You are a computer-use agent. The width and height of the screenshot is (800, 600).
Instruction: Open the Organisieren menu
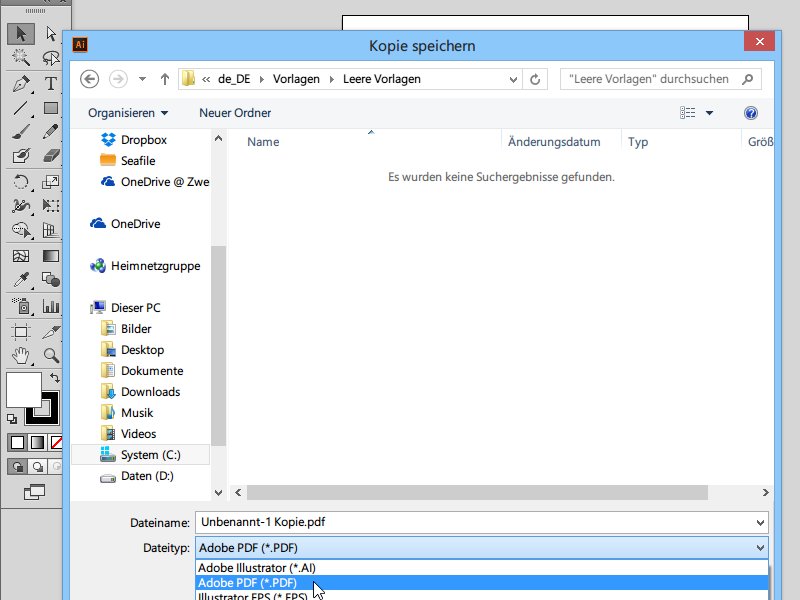(128, 113)
